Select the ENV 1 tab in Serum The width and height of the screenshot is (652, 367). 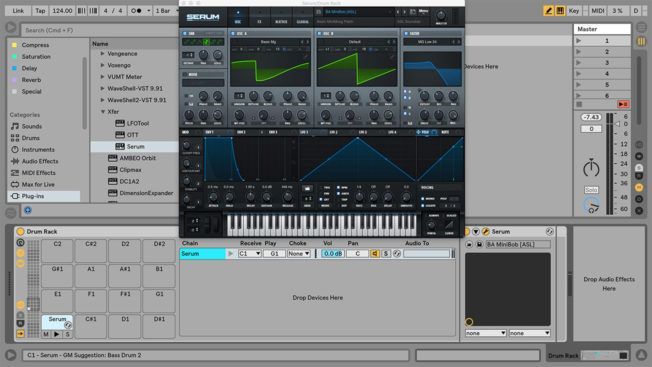tap(210, 132)
